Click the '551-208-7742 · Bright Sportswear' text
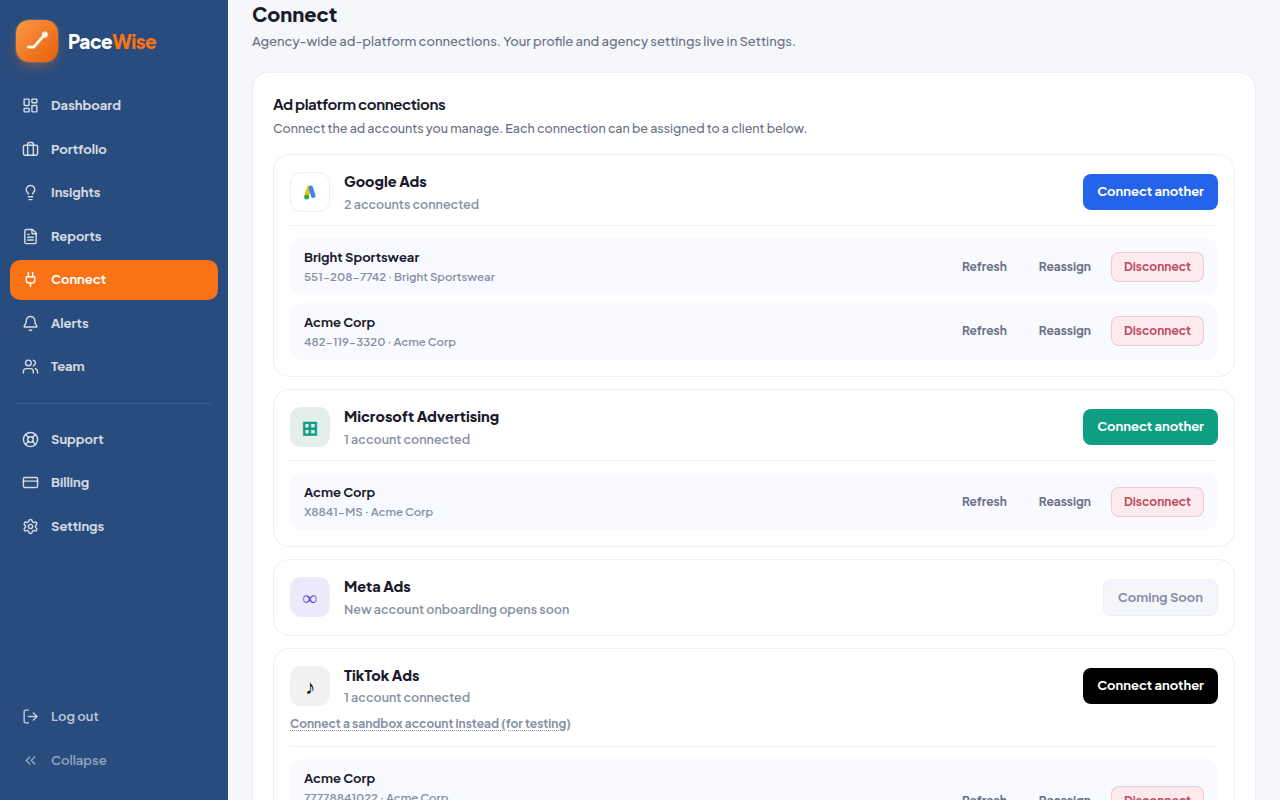 399,277
